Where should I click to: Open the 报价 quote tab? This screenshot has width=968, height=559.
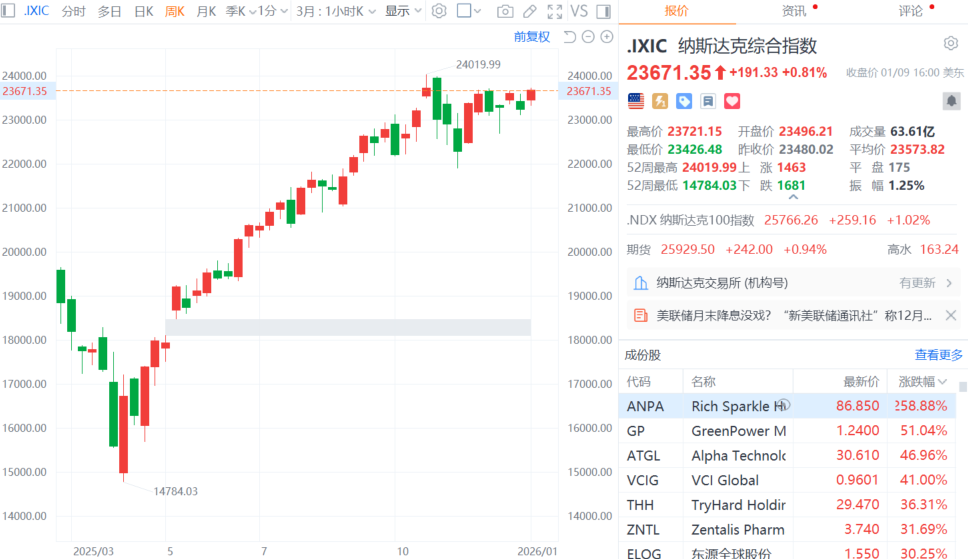(676, 11)
